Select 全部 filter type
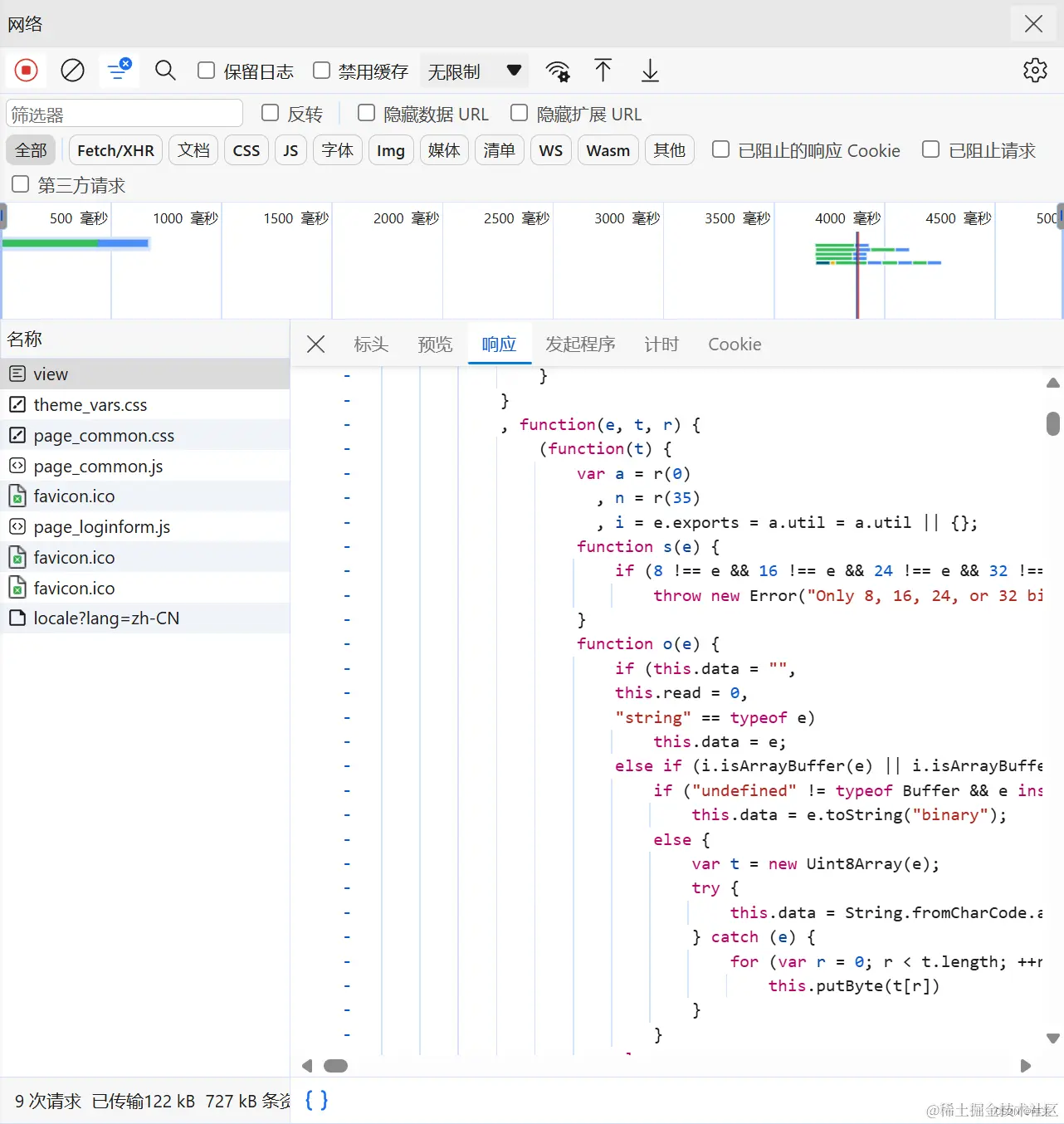Viewport: 1064px width, 1124px height. [x=31, y=150]
